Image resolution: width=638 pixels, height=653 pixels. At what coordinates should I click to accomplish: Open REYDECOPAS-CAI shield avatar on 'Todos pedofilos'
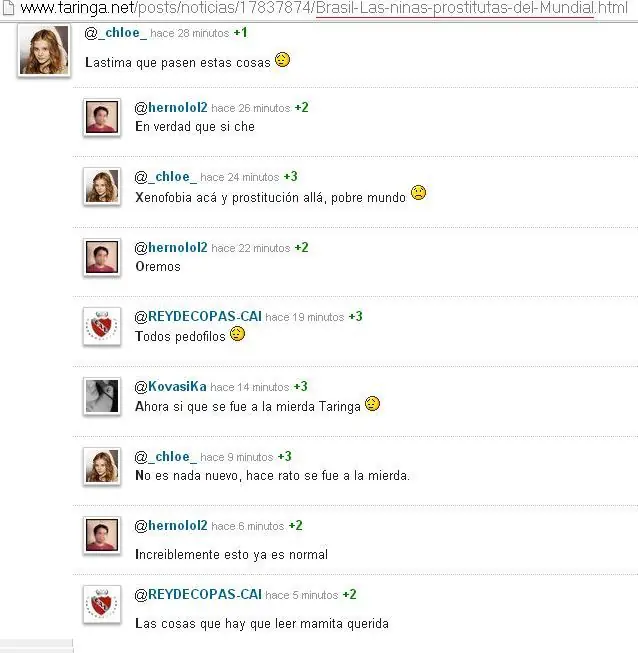102,326
